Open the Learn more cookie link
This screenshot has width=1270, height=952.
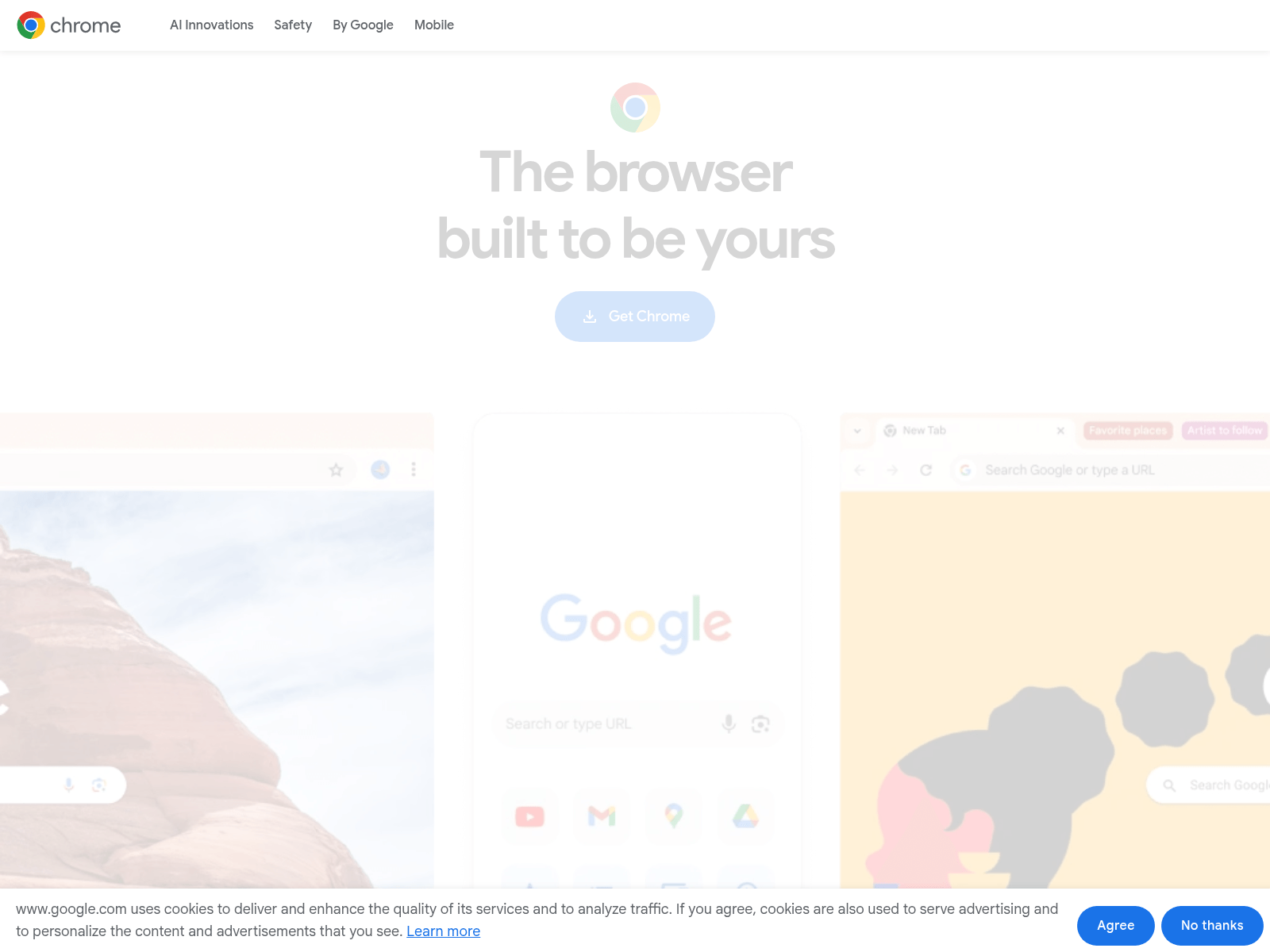[443, 931]
